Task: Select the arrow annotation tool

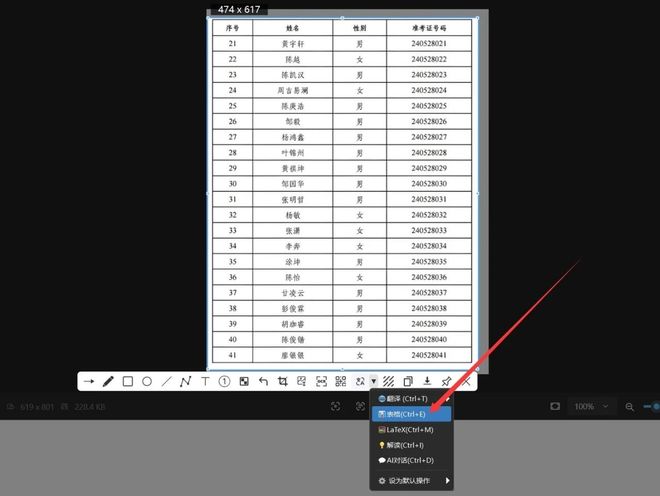Action: point(89,381)
